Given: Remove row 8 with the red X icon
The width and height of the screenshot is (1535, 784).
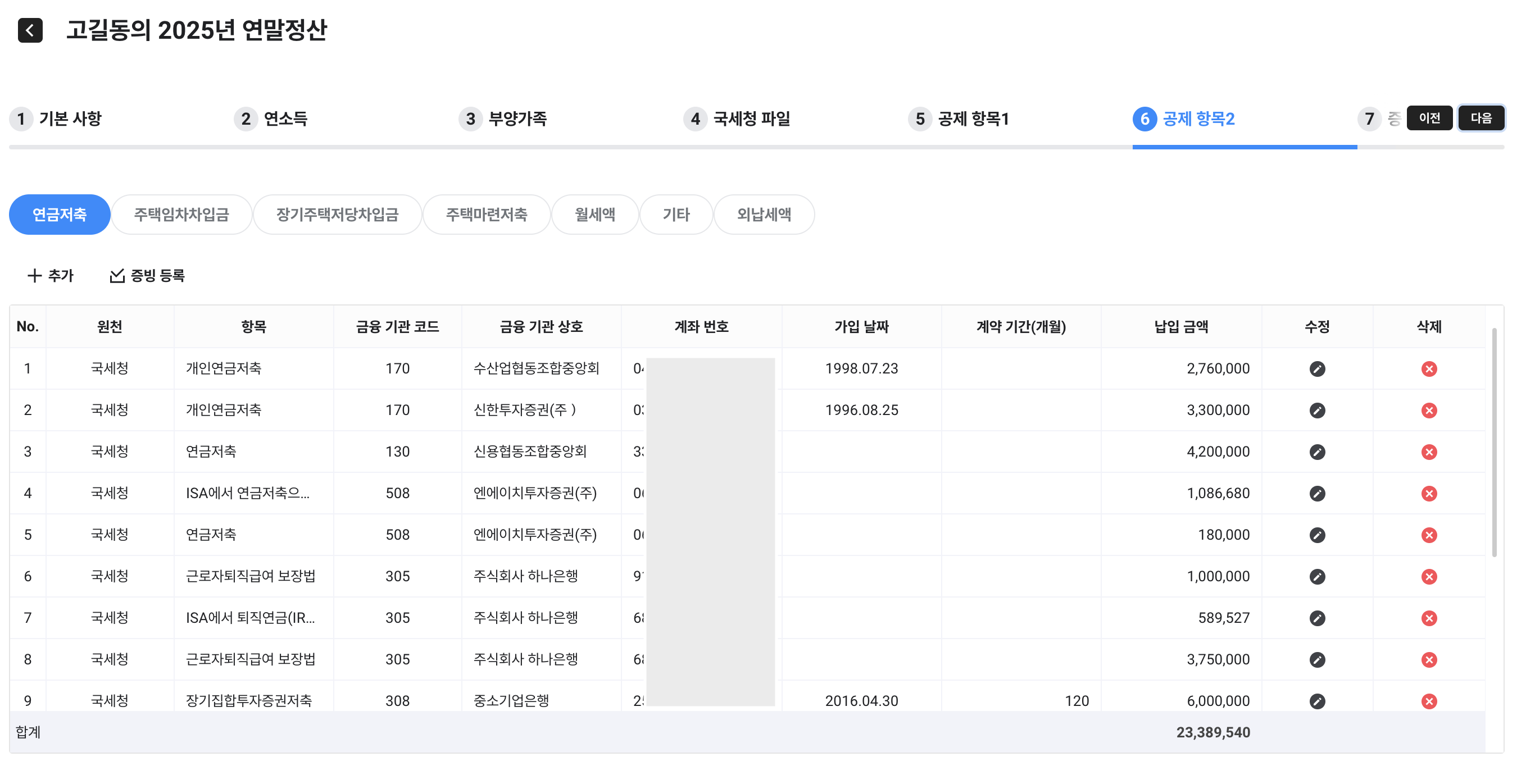Looking at the screenshot, I should (x=1428, y=659).
